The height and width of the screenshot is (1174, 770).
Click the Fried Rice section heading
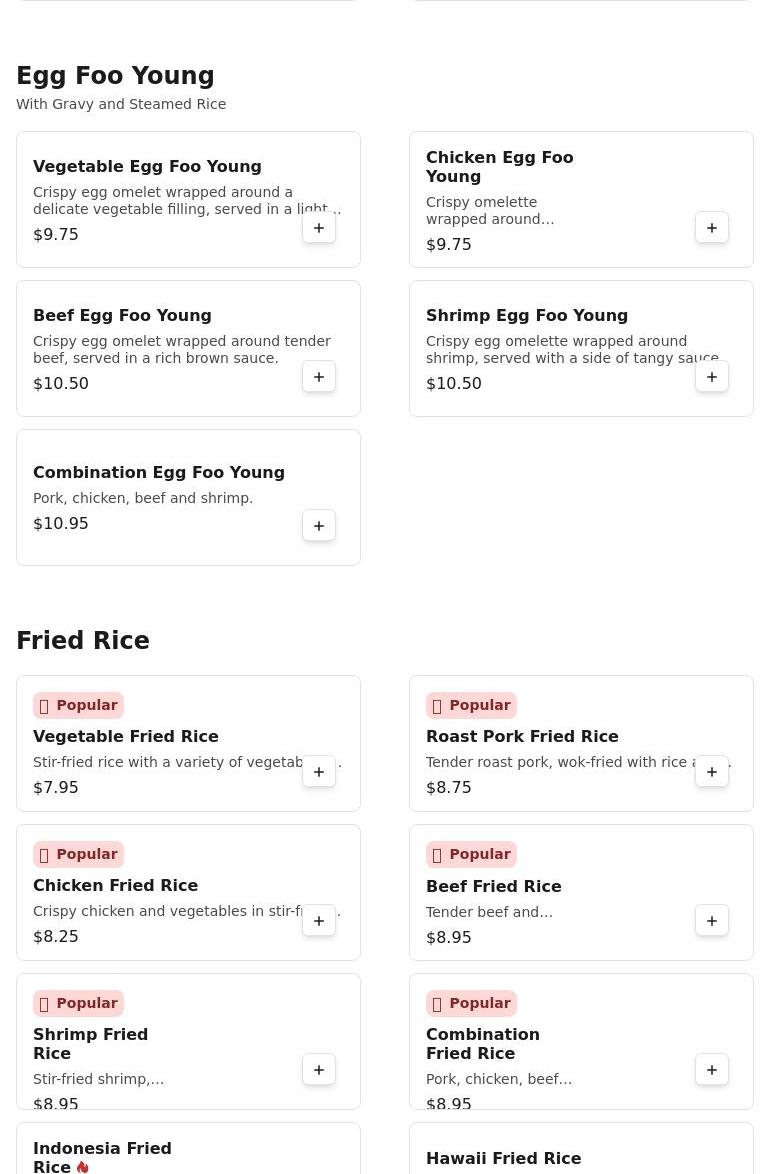coord(83,641)
